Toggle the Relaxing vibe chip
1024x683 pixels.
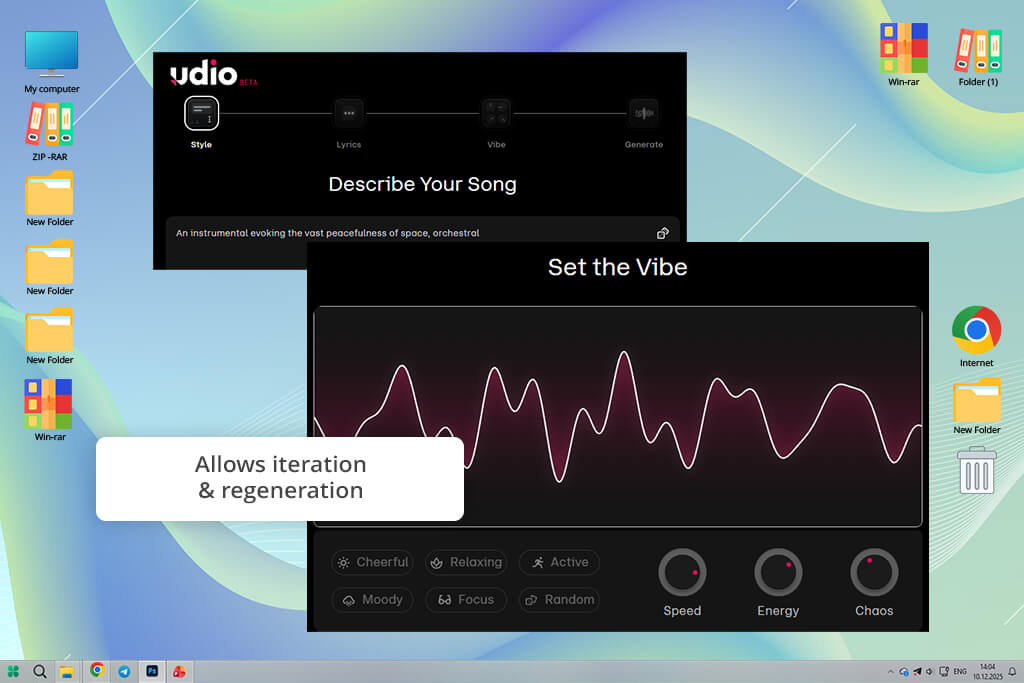466,562
